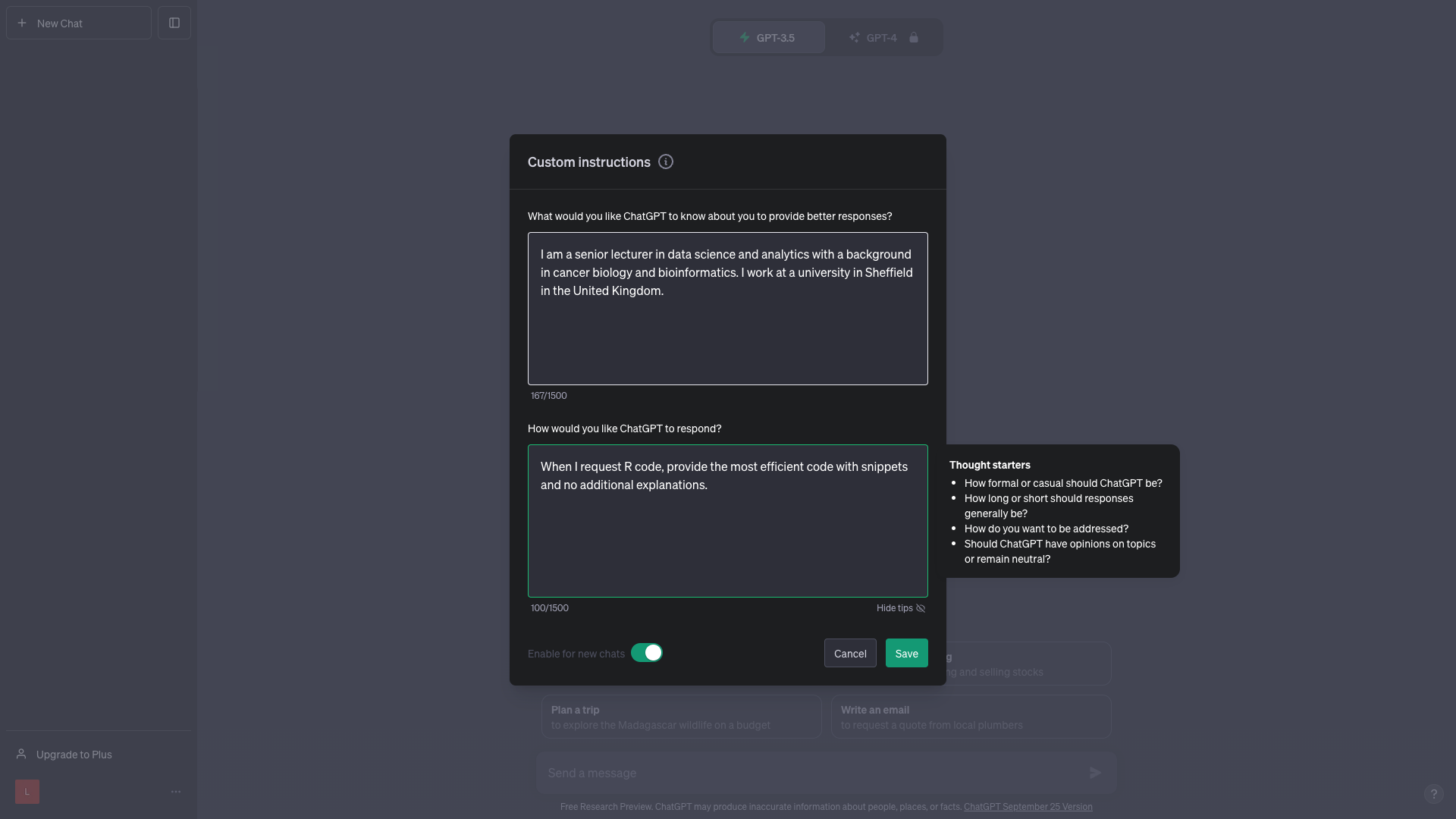Cancel the custom instructions dialog
Screen dimensions: 1456x819
850,653
